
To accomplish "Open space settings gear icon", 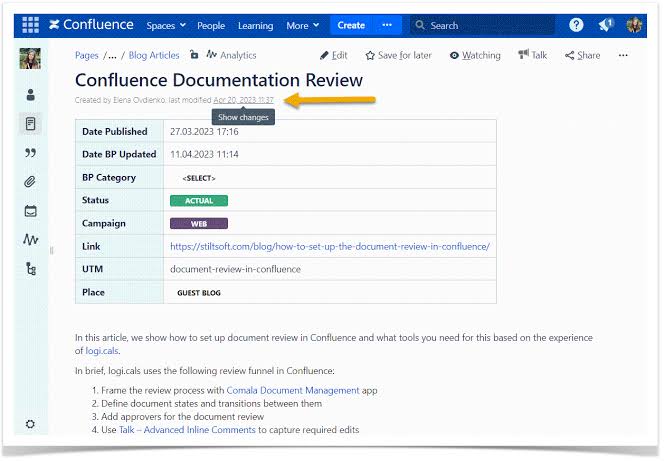I will point(30,424).
